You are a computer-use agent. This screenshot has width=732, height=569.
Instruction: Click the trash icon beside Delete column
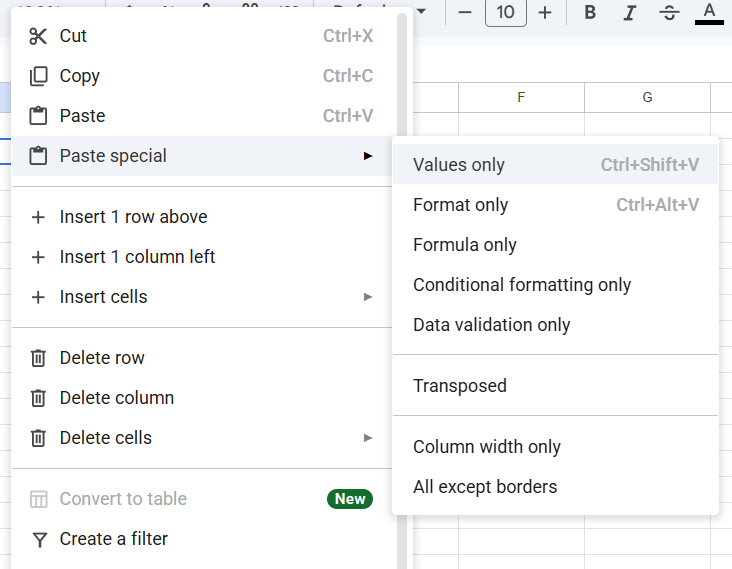38,398
